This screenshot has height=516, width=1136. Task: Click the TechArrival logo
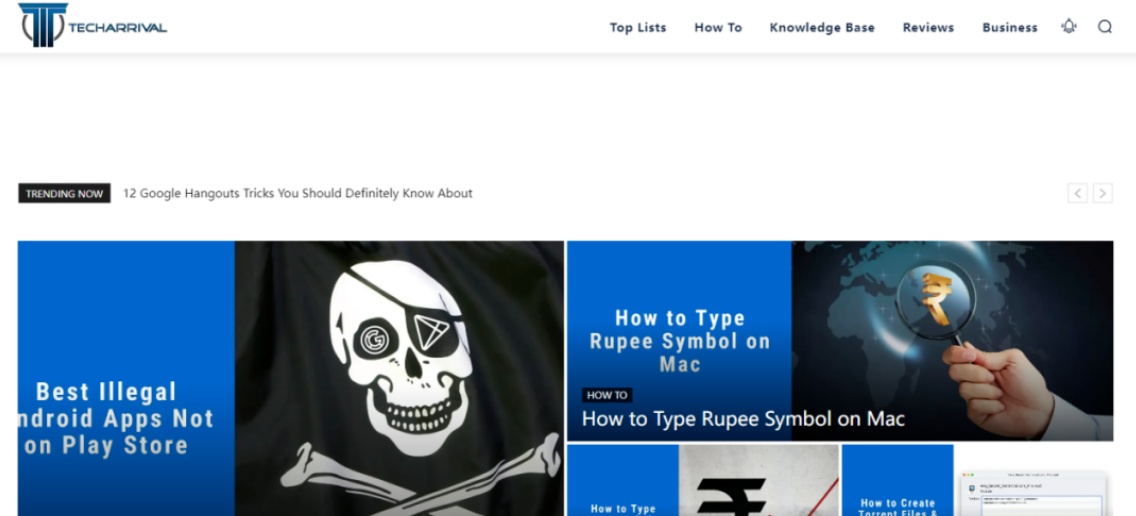pos(93,25)
